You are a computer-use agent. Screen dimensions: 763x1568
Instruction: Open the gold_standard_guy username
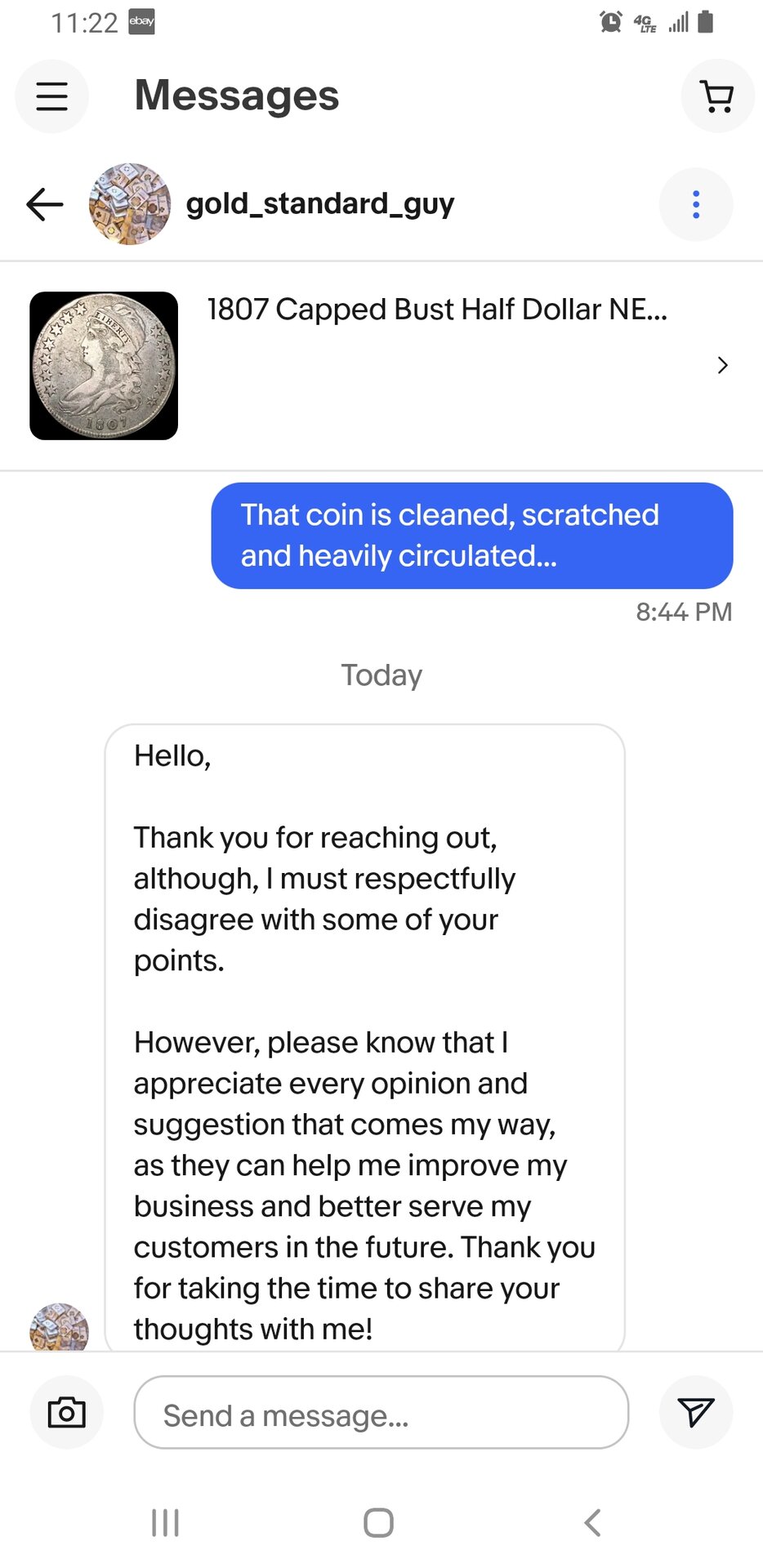tap(320, 203)
